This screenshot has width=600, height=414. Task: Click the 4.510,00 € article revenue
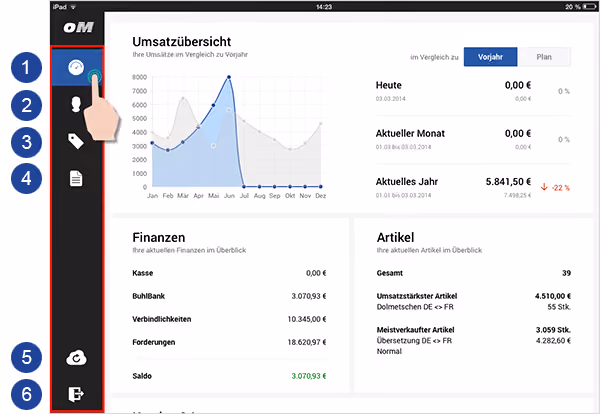click(553, 296)
